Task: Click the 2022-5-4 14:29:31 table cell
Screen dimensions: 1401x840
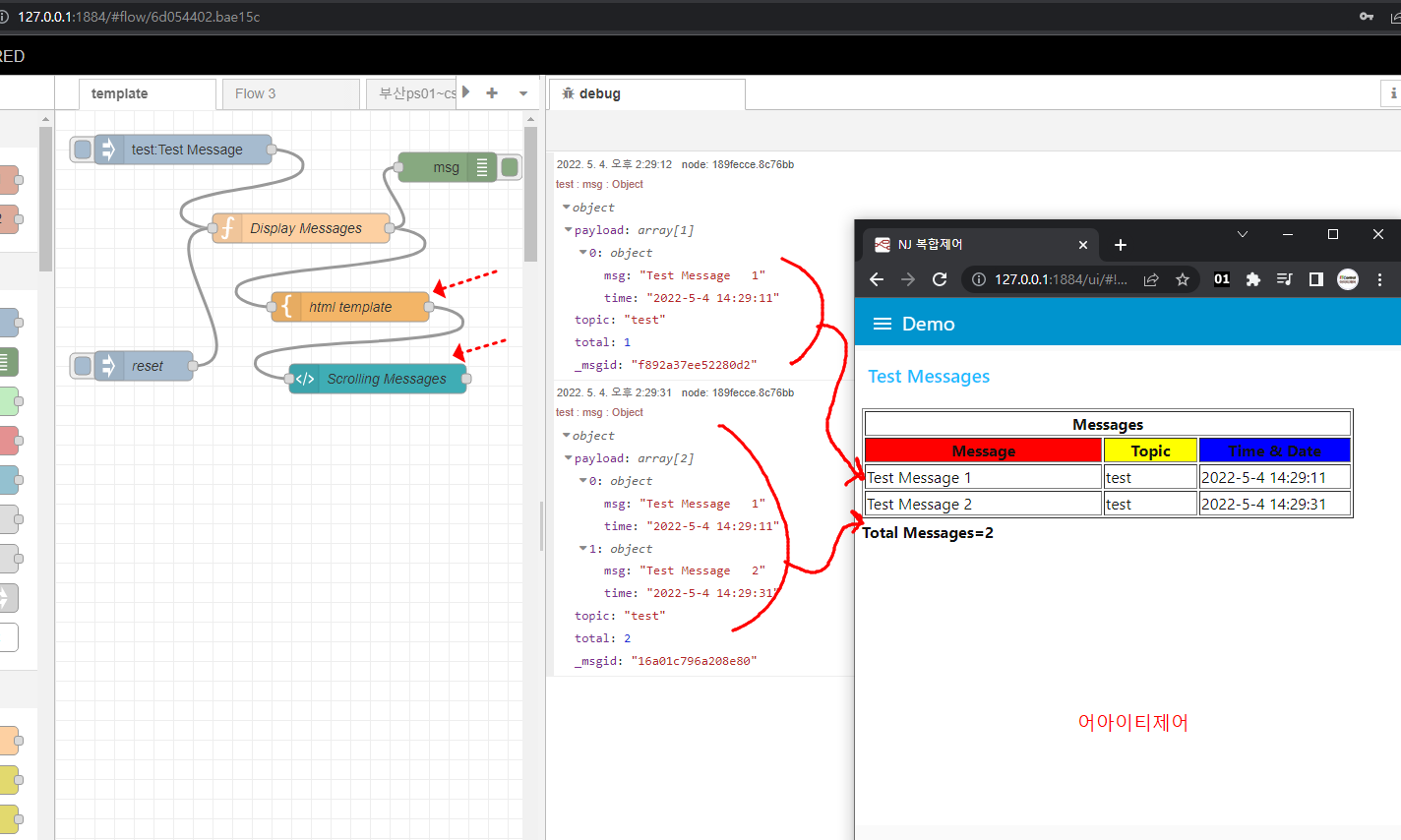Action: coord(1275,504)
